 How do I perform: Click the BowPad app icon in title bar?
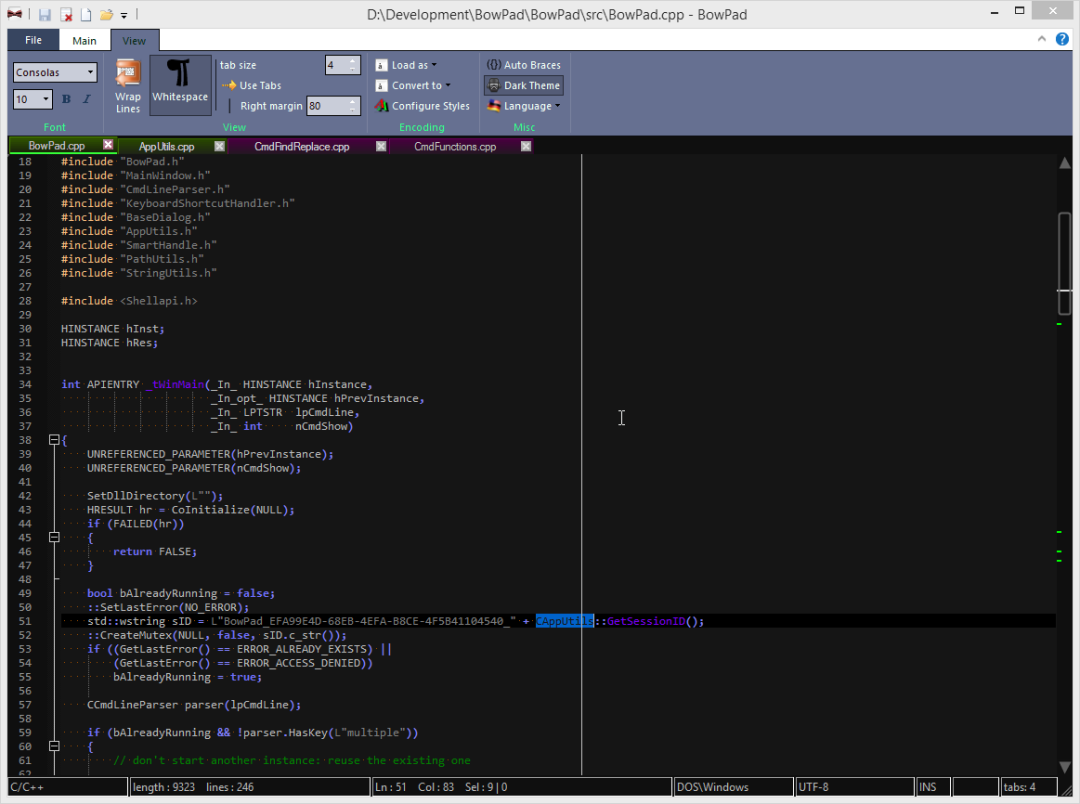point(14,14)
